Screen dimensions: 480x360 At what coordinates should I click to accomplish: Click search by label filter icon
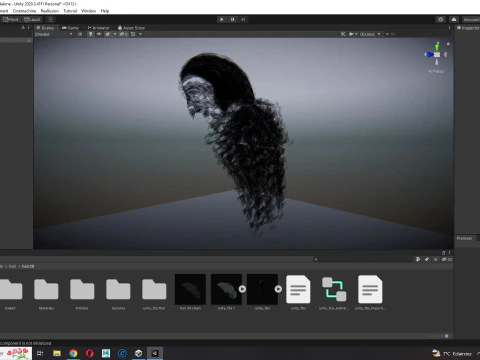(x=427, y=259)
